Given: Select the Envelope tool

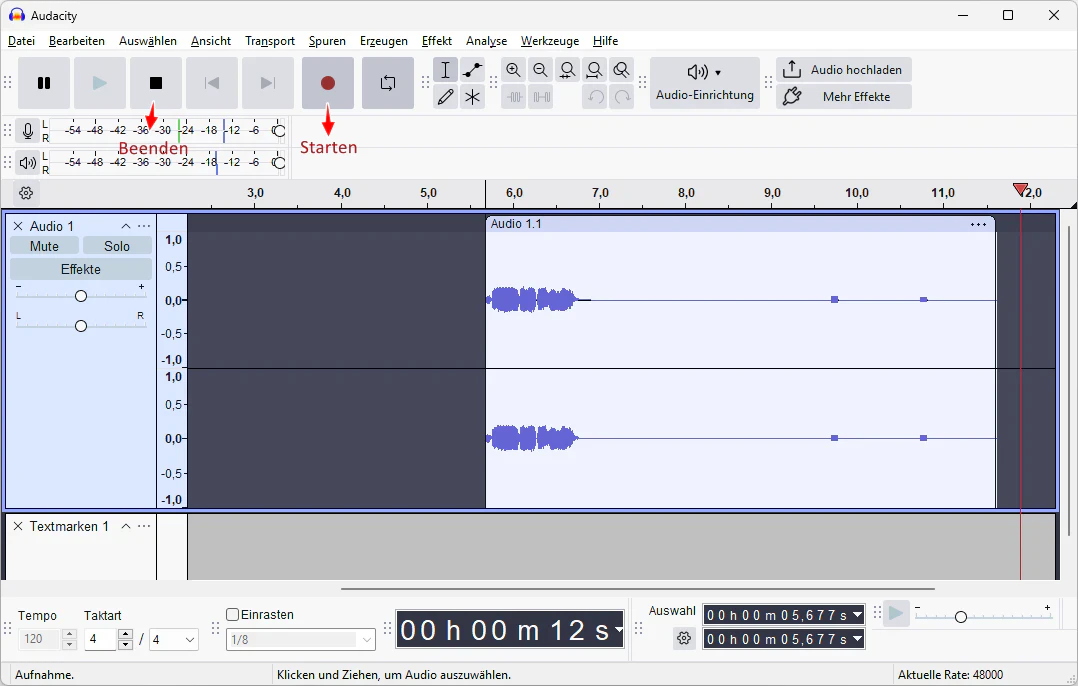Looking at the screenshot, I should (472, 70).
